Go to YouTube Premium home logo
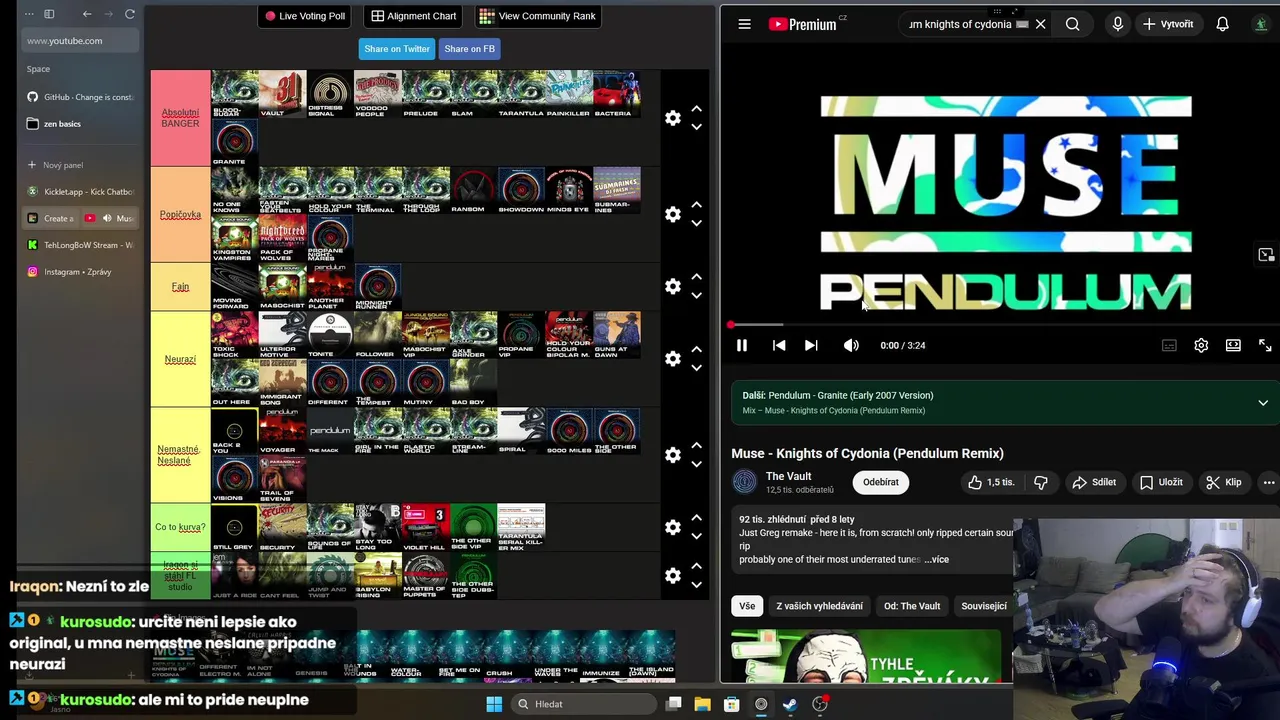This screenshot has width=1280, height=720. [803, 24]
